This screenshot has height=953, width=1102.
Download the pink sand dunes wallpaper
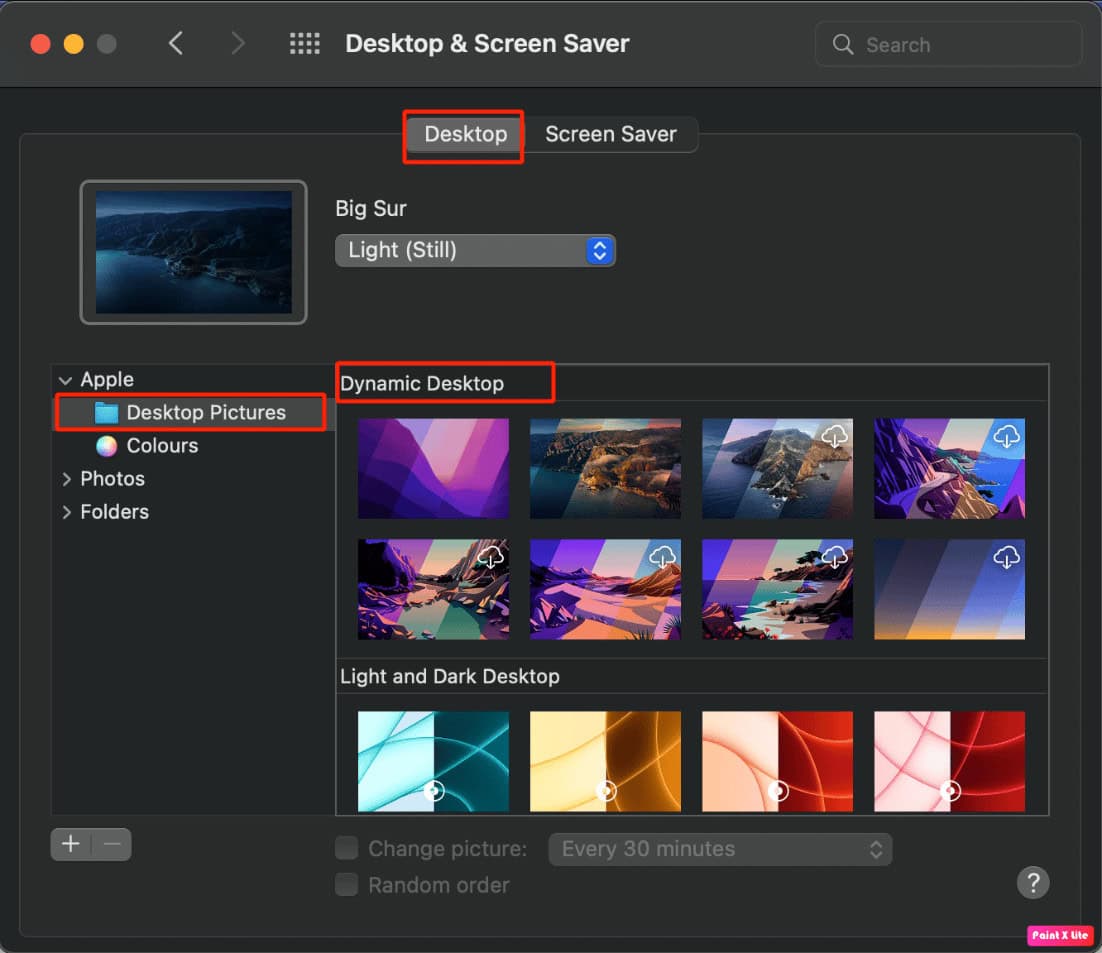click(x=662, y=557)
